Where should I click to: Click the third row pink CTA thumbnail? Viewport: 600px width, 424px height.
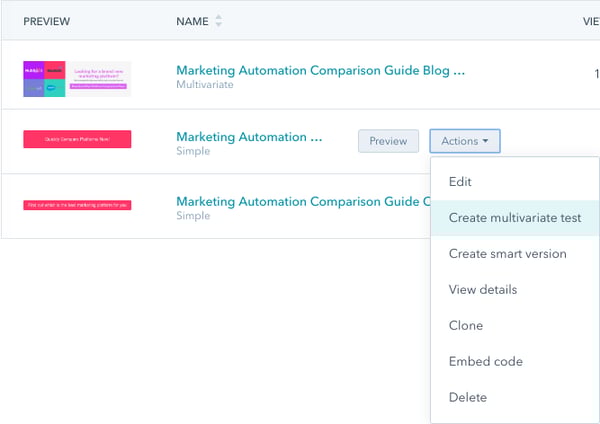click(77, 206)
